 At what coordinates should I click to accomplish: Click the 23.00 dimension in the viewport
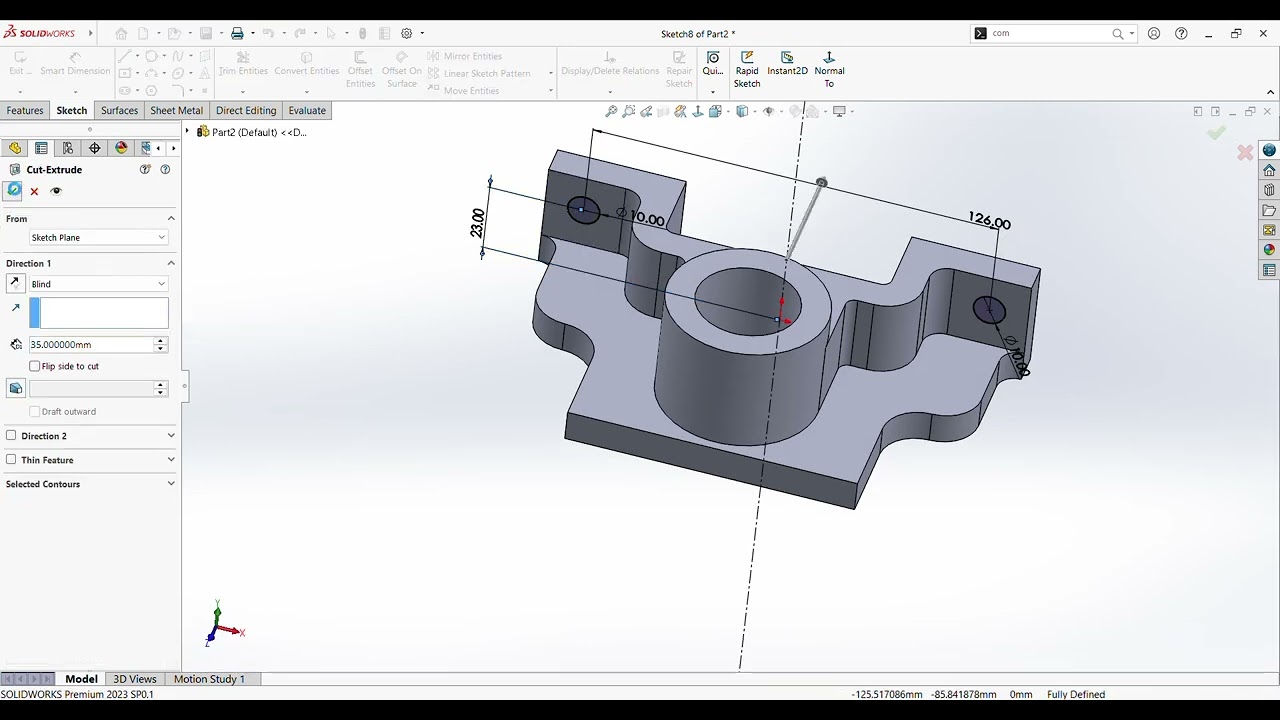click(477, 222)
